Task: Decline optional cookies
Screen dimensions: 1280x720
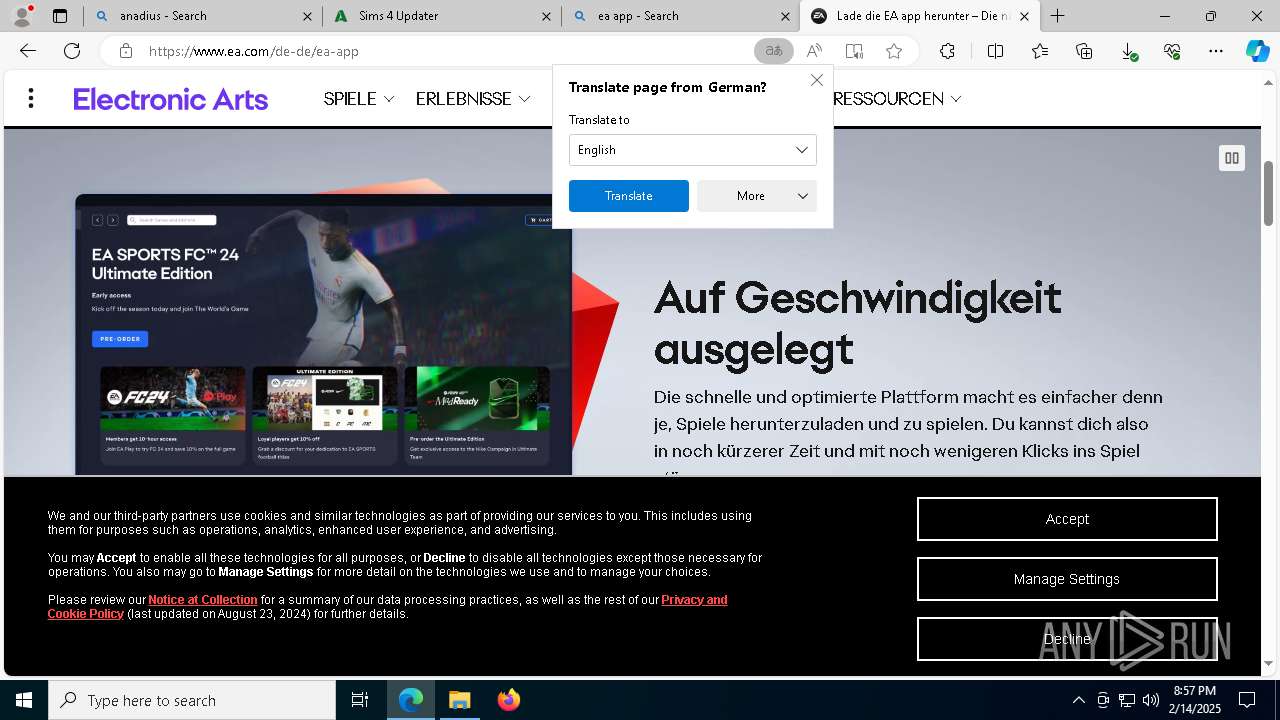Action: point(1067,639)
